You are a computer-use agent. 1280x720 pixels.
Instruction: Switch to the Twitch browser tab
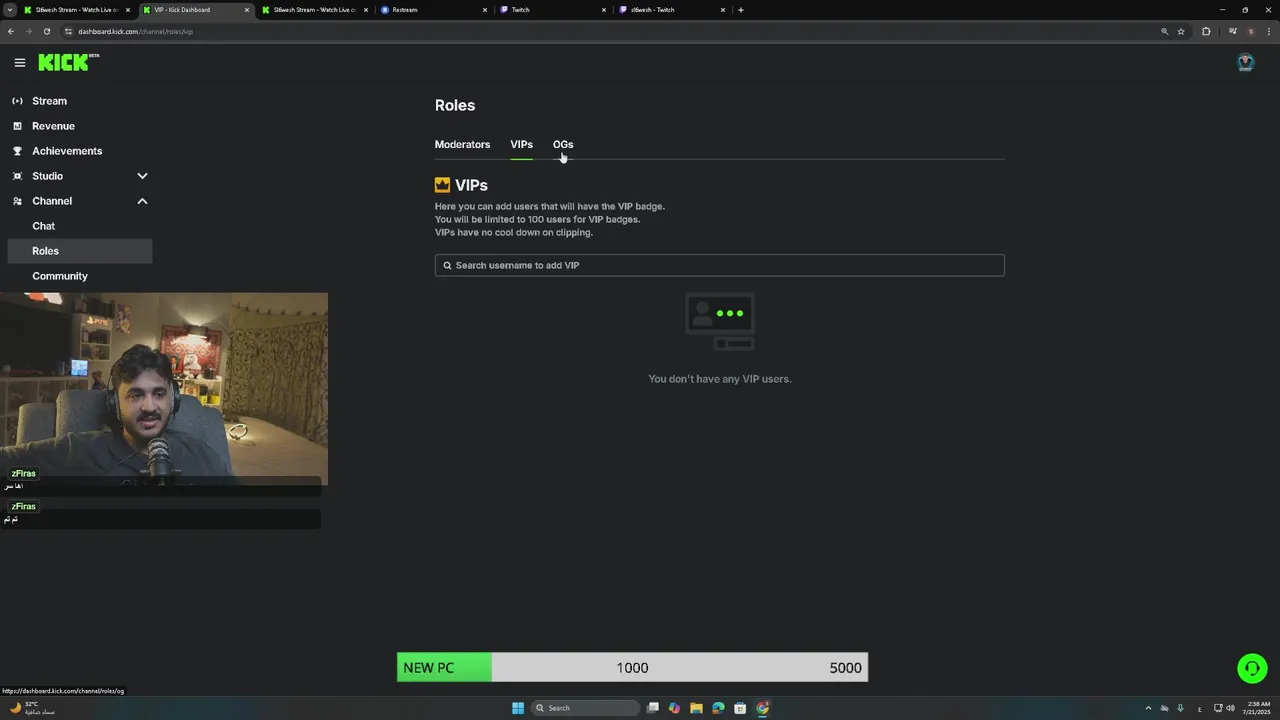click(x=552, y=10)
